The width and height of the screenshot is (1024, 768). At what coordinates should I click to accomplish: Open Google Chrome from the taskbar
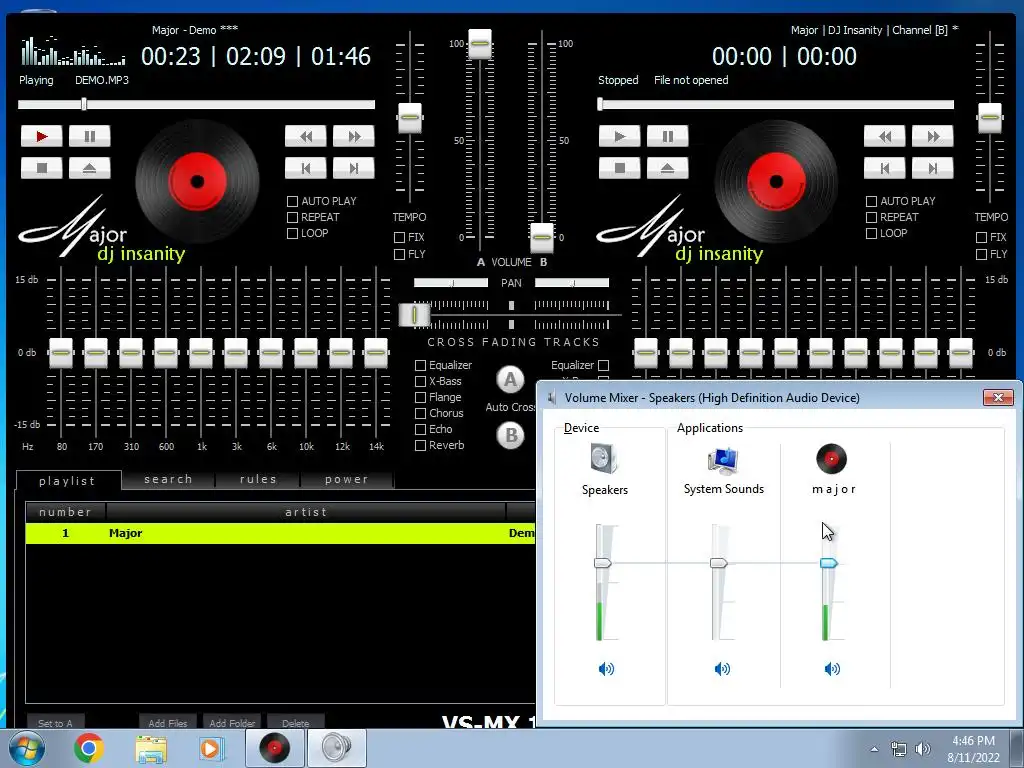pos(89,748)
